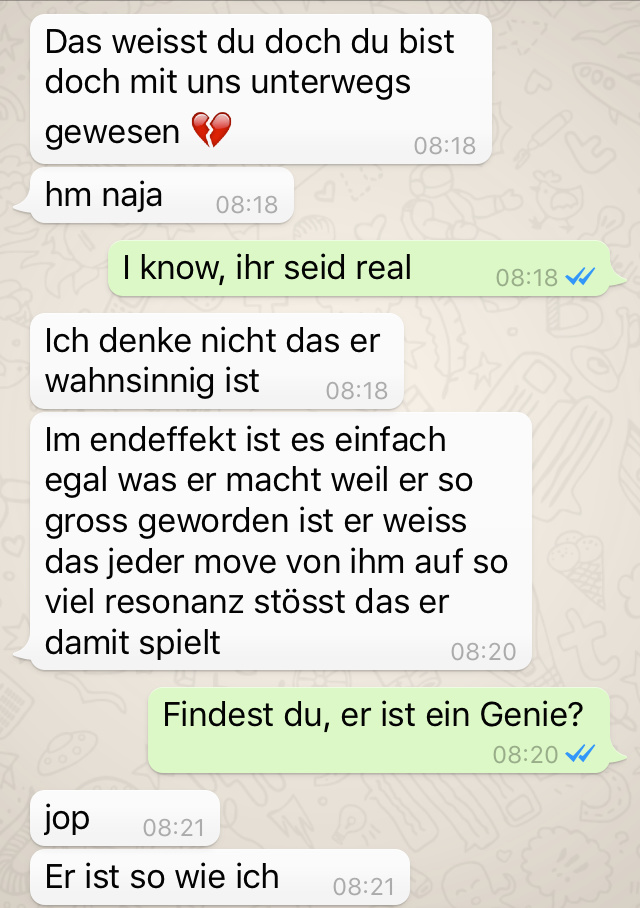Select the 'Das weisst du doch' message bubble

pos(261,89)
